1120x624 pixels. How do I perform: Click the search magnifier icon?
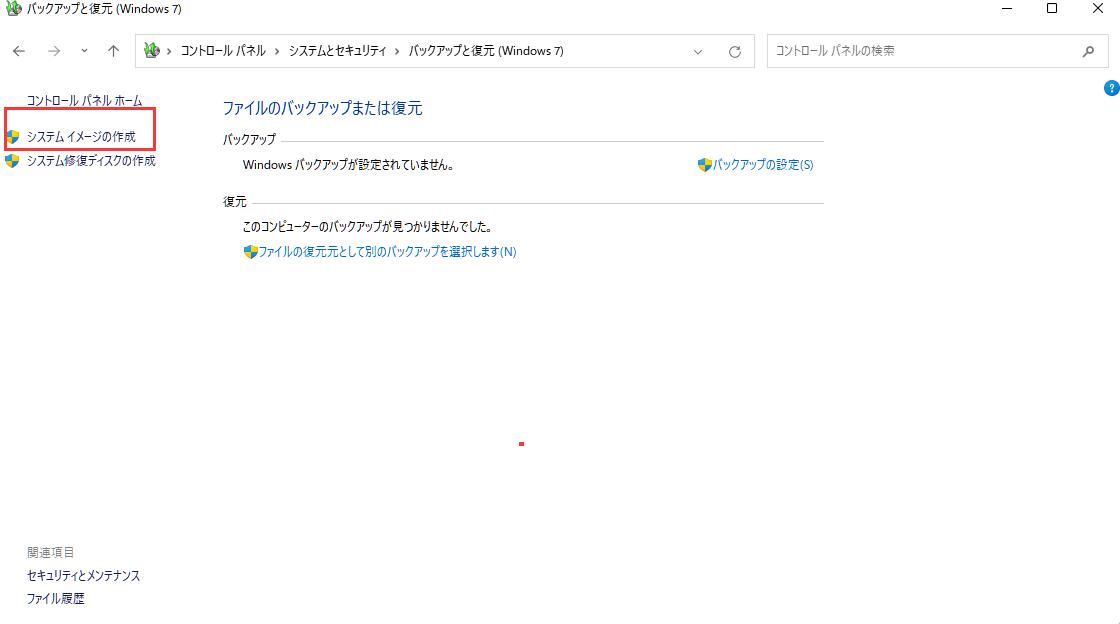pyautogui.click(x=1090, y=50)
